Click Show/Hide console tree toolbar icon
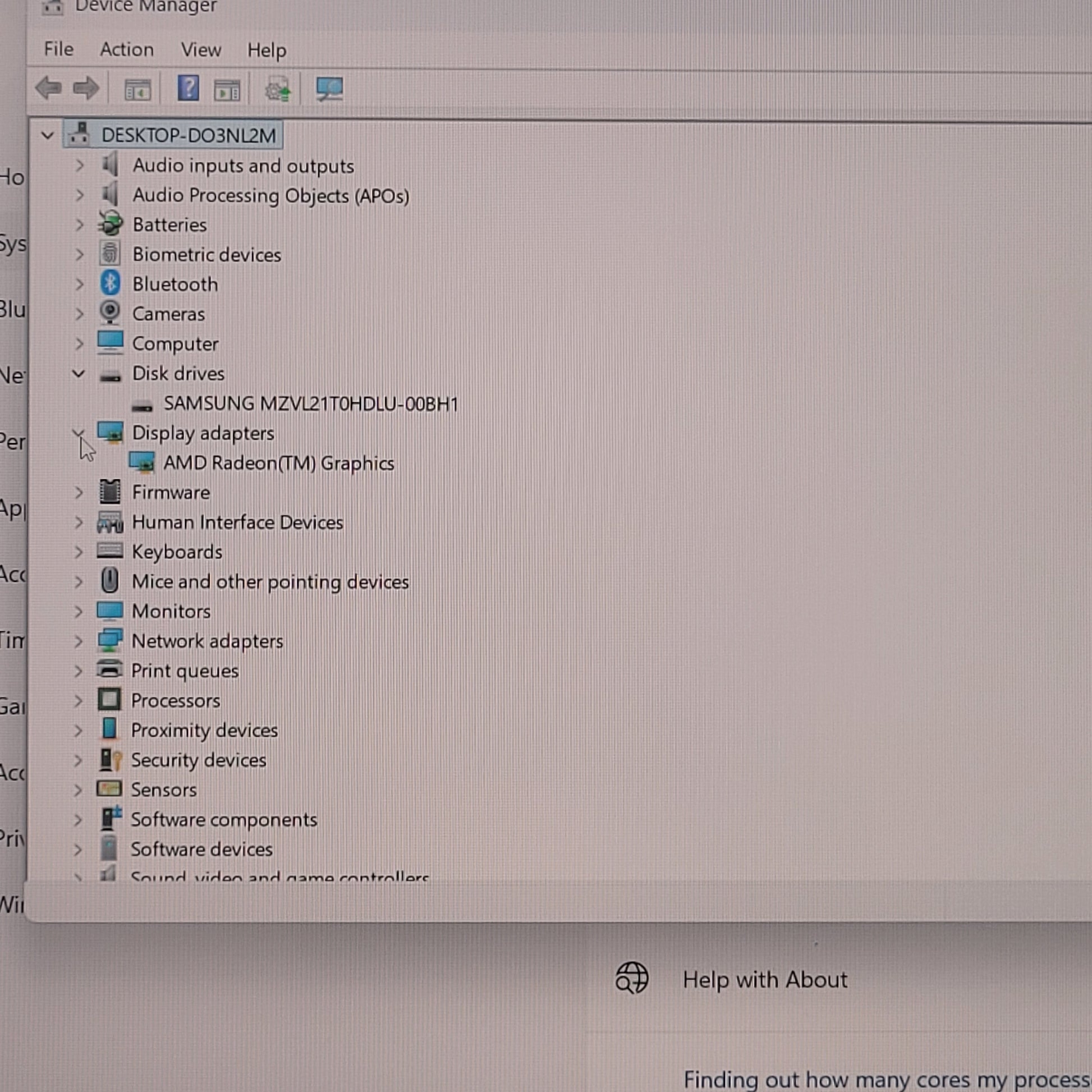This screenshot has height=1092, width=1092. point(137,89)
